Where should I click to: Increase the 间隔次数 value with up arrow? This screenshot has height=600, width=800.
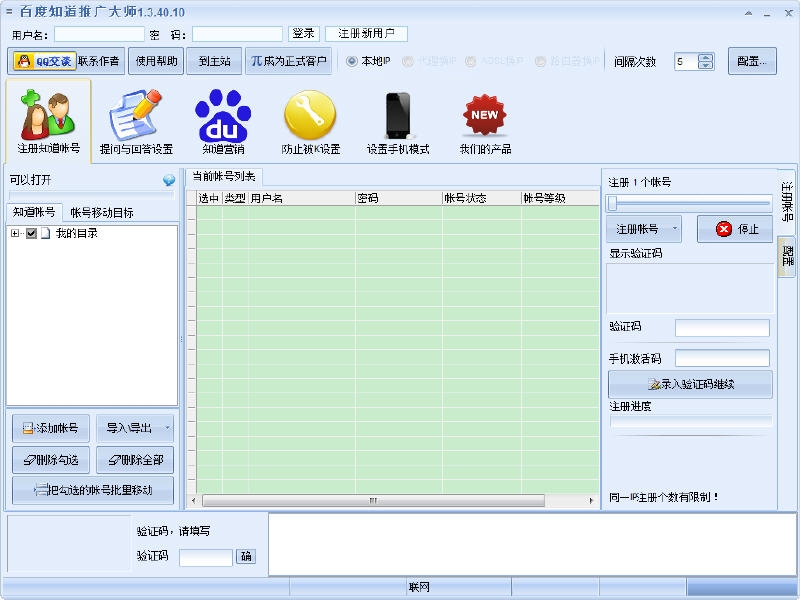coord(706,57)
